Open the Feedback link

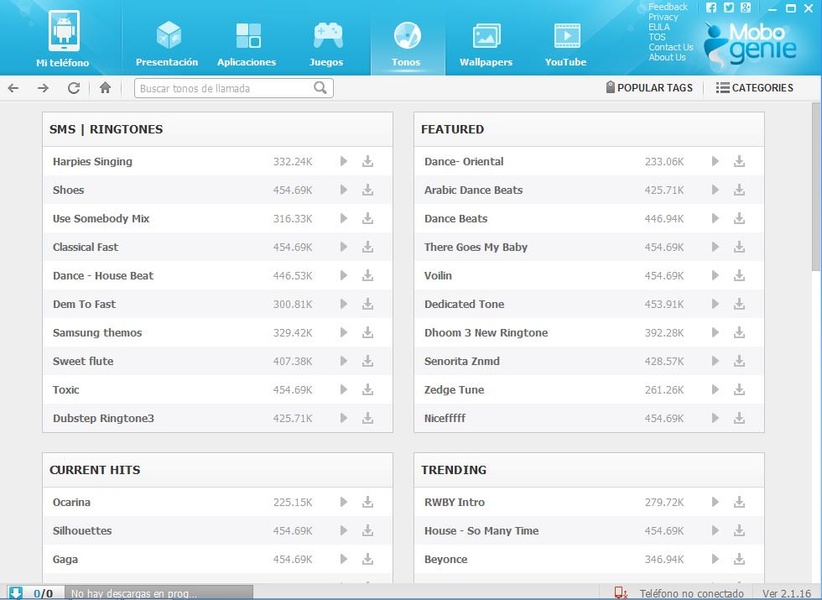[668, 7]
